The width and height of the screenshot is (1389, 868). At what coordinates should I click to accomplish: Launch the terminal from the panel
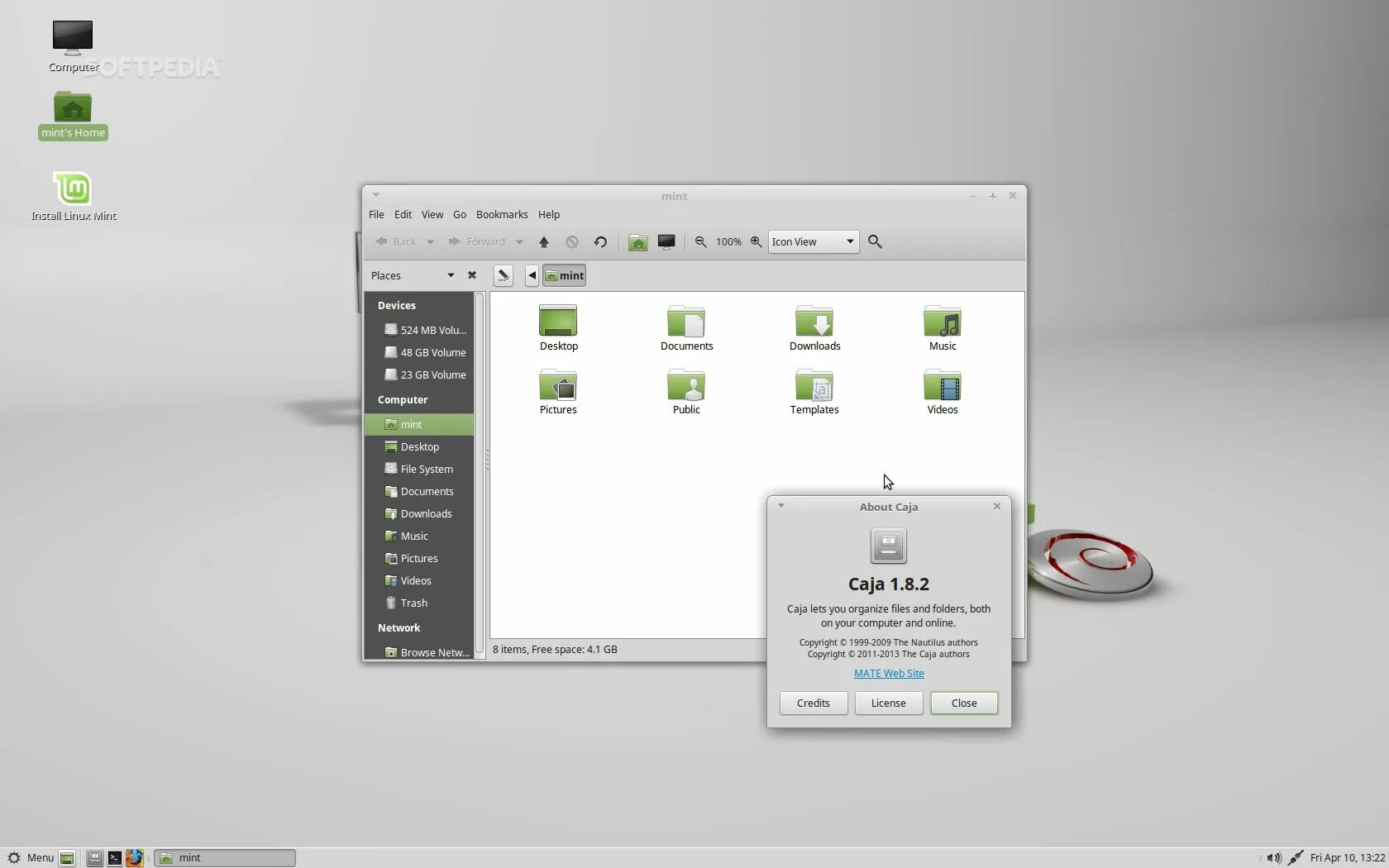pyautogui.click(x=114, y=858)
